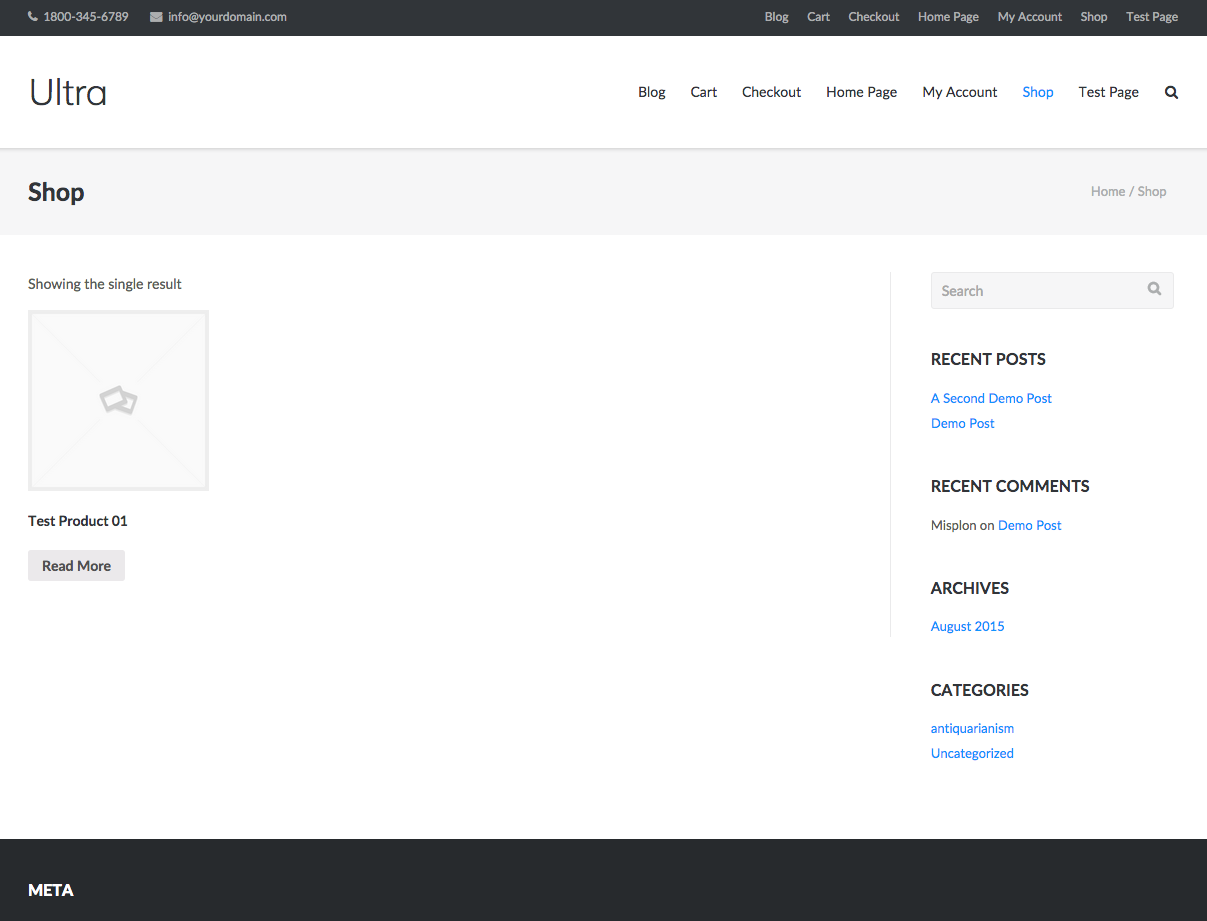Image resolution: width=1207 pixels, height=921 pixels.
Task: Click the search magnifier icon in main navigation
Action: pos(1171,93)
